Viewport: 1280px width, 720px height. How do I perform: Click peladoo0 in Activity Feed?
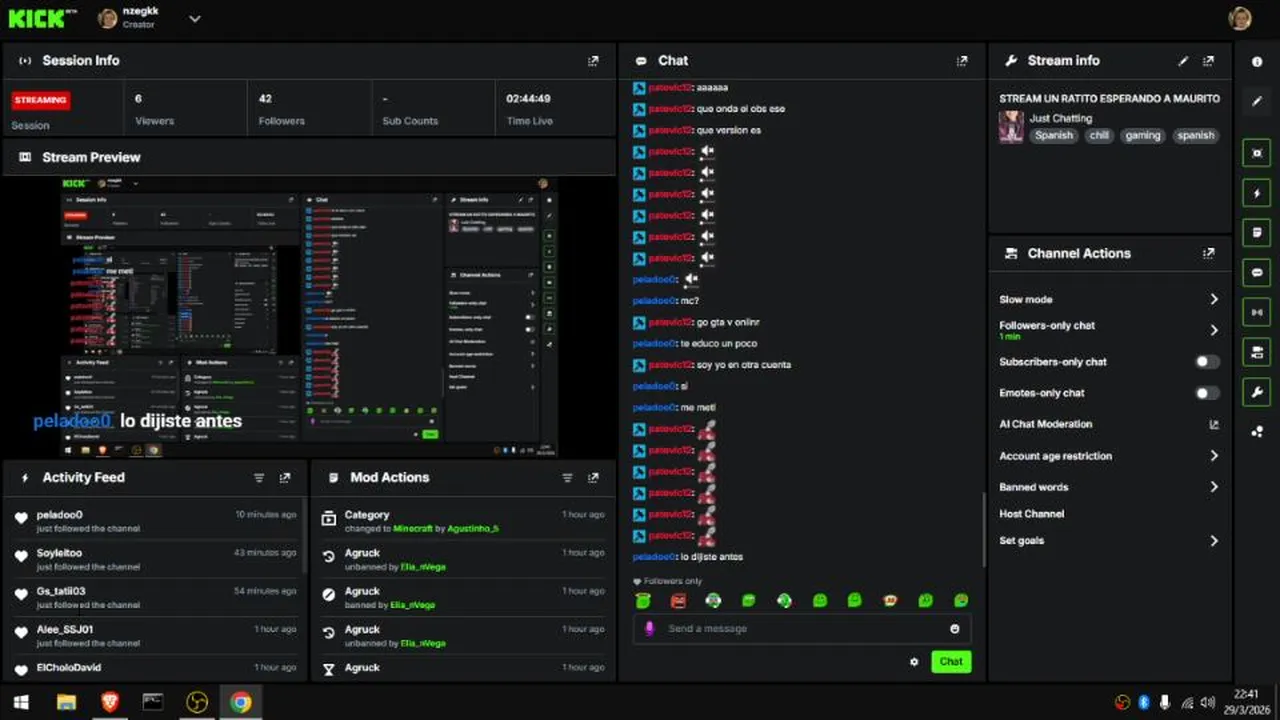pyautogui.click(x=59, y=515)
